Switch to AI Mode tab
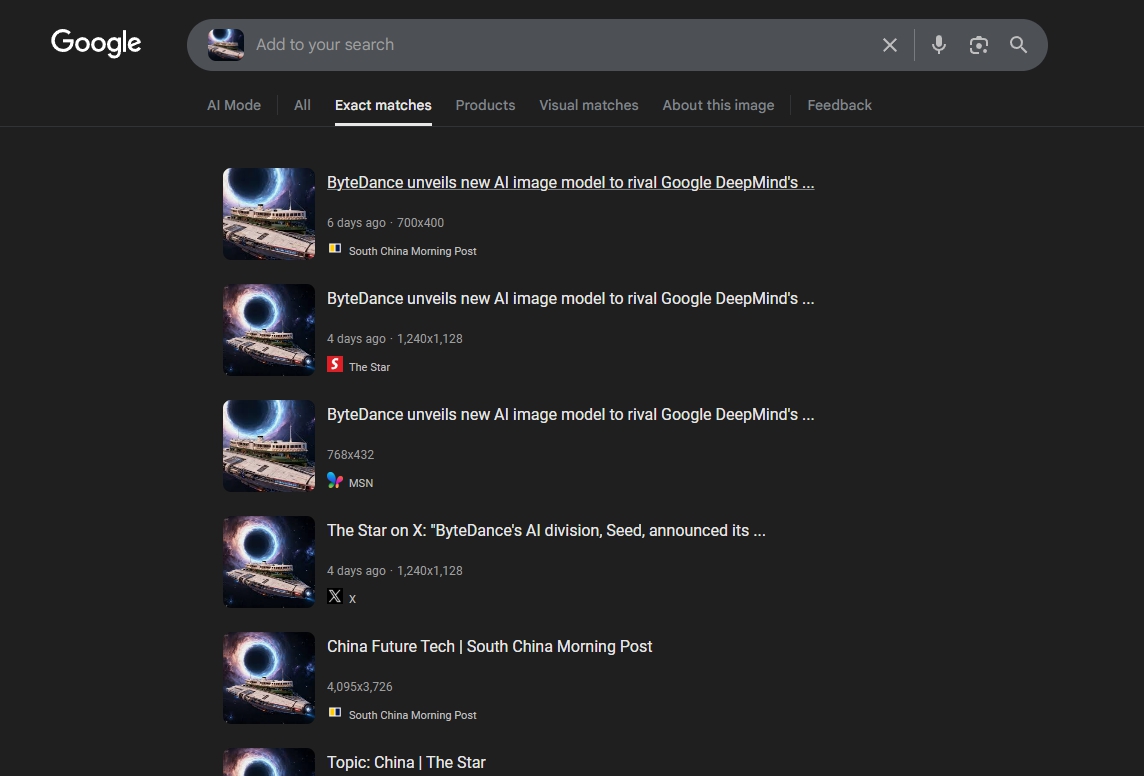The width and height of the screenshot is (1144, 776). coord(233,105)
